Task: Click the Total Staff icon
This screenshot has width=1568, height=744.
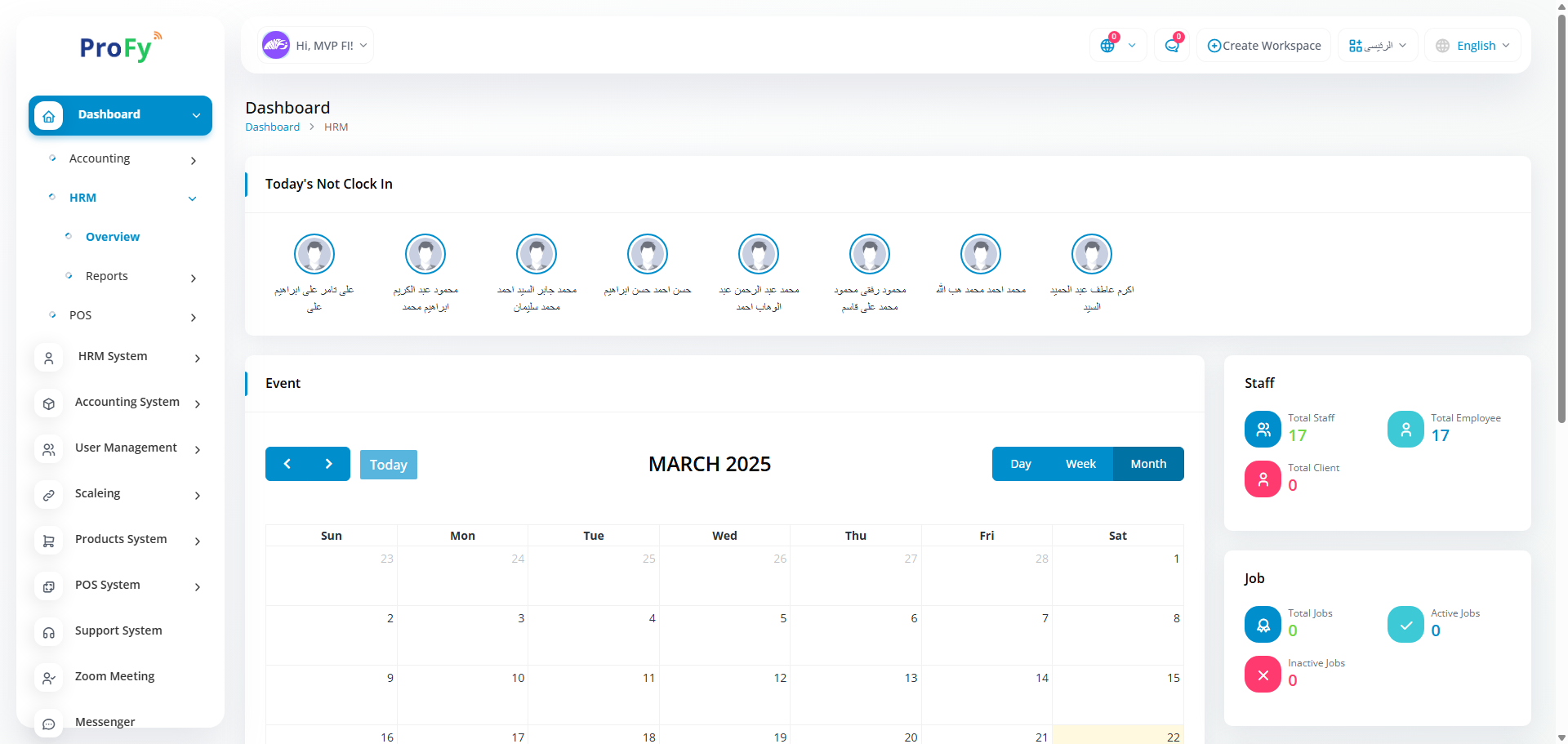Action: pos(1263,429)
